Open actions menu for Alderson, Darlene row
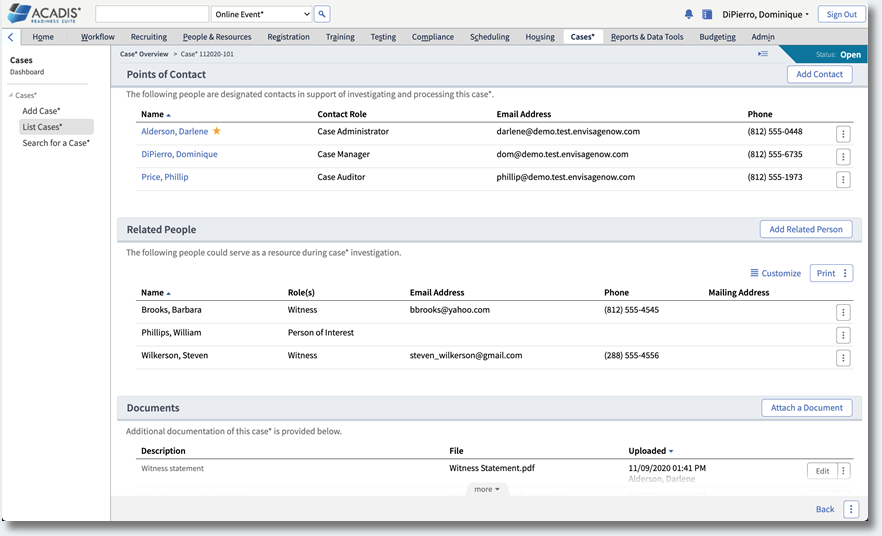 [843, 134]
